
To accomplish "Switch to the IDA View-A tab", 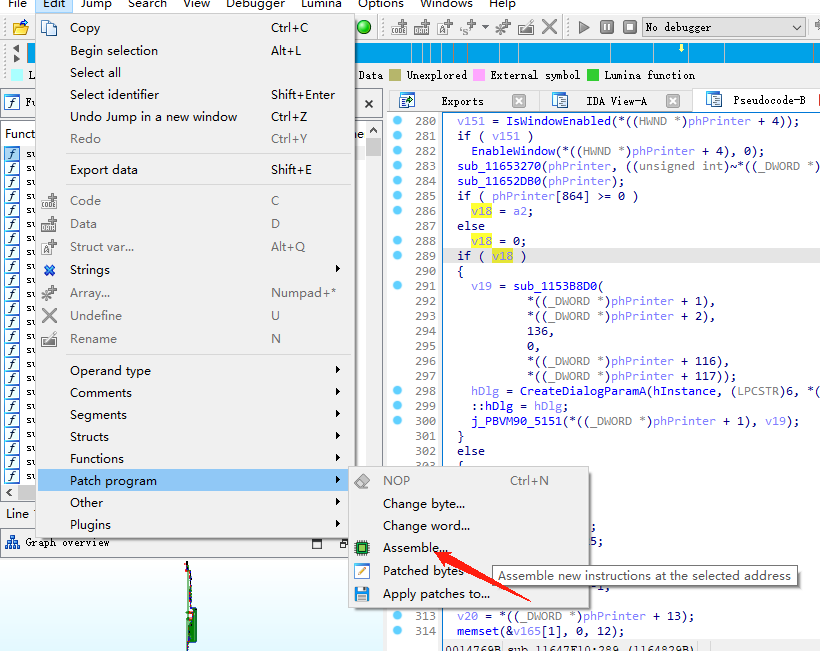I will [x=615, y=101].
